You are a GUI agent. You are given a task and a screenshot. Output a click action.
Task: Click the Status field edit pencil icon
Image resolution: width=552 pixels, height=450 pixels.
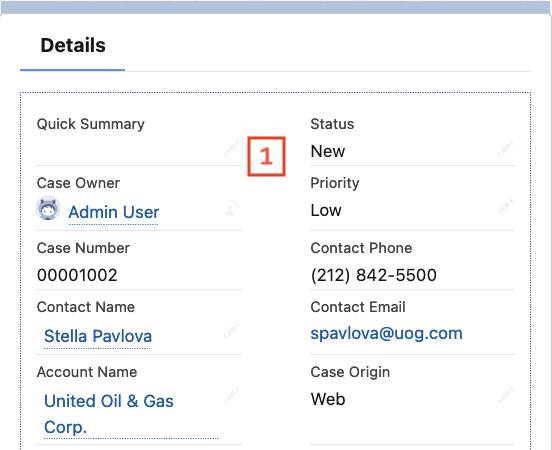505,149
